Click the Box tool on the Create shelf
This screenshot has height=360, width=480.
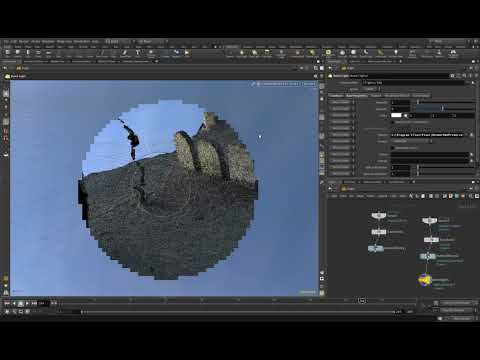tap(7, 53)
